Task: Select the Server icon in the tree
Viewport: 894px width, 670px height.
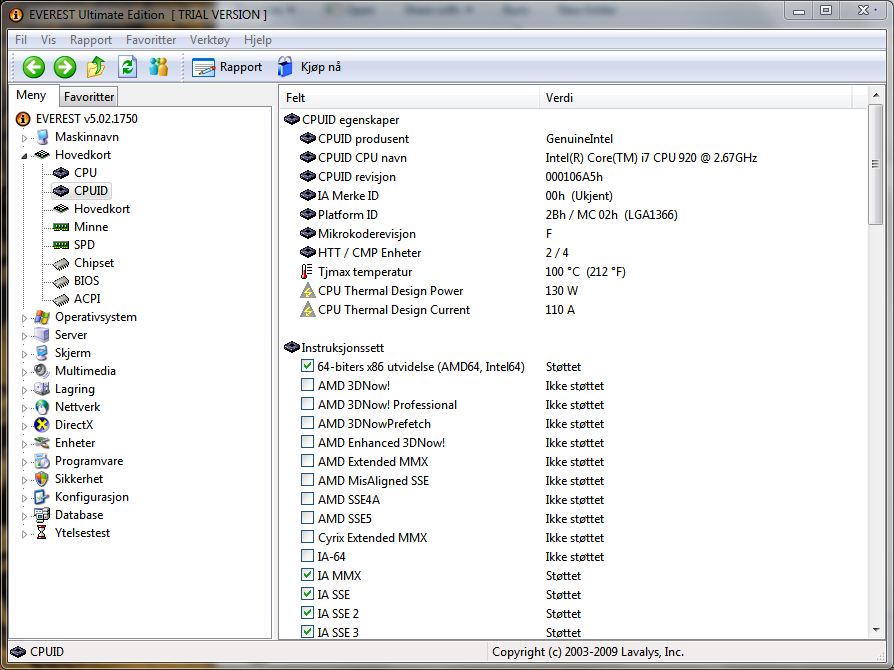Action: coord(42,335)
